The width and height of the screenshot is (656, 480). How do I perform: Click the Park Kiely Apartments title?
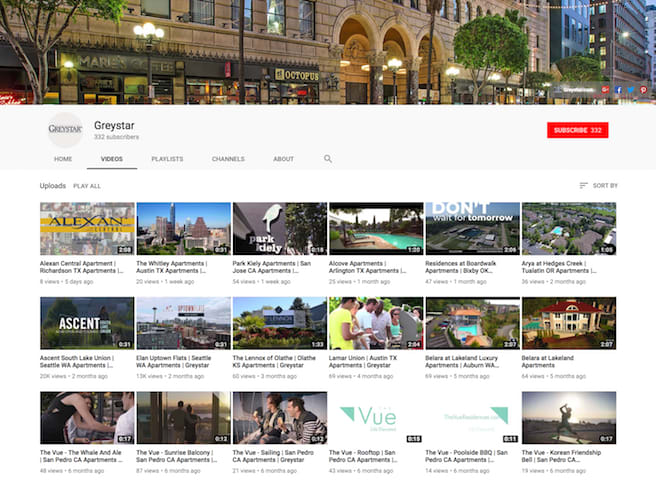click(272, 267)
